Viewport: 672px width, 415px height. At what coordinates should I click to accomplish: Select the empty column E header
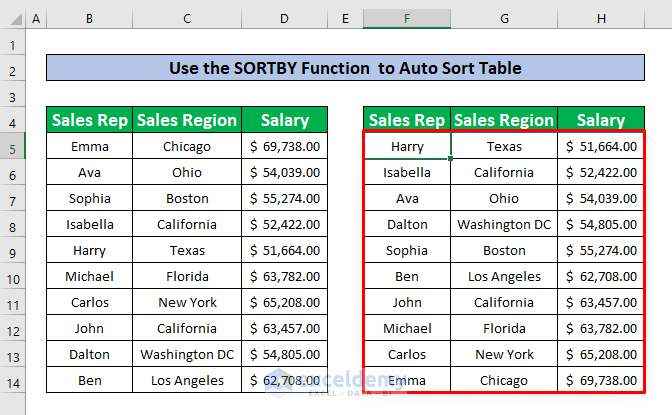coord(345,19)
